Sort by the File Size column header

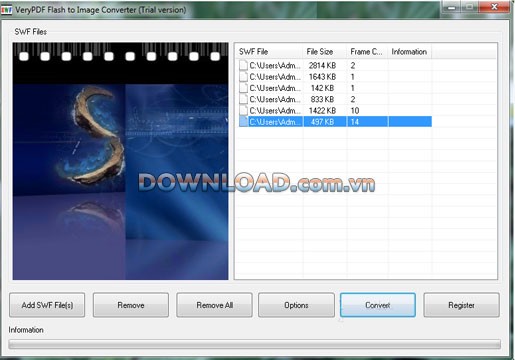click(x=325, y=52)
